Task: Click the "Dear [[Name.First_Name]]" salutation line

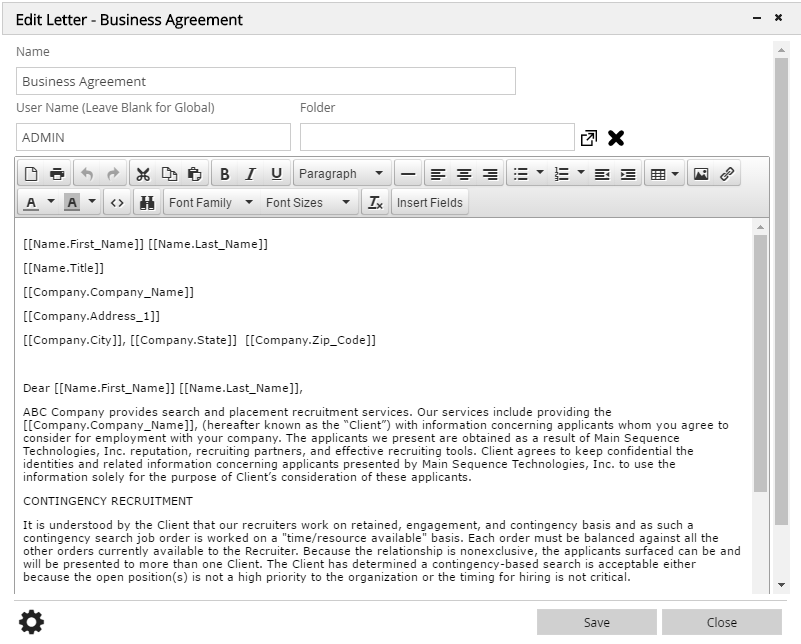Action: [x=163, y=388]
